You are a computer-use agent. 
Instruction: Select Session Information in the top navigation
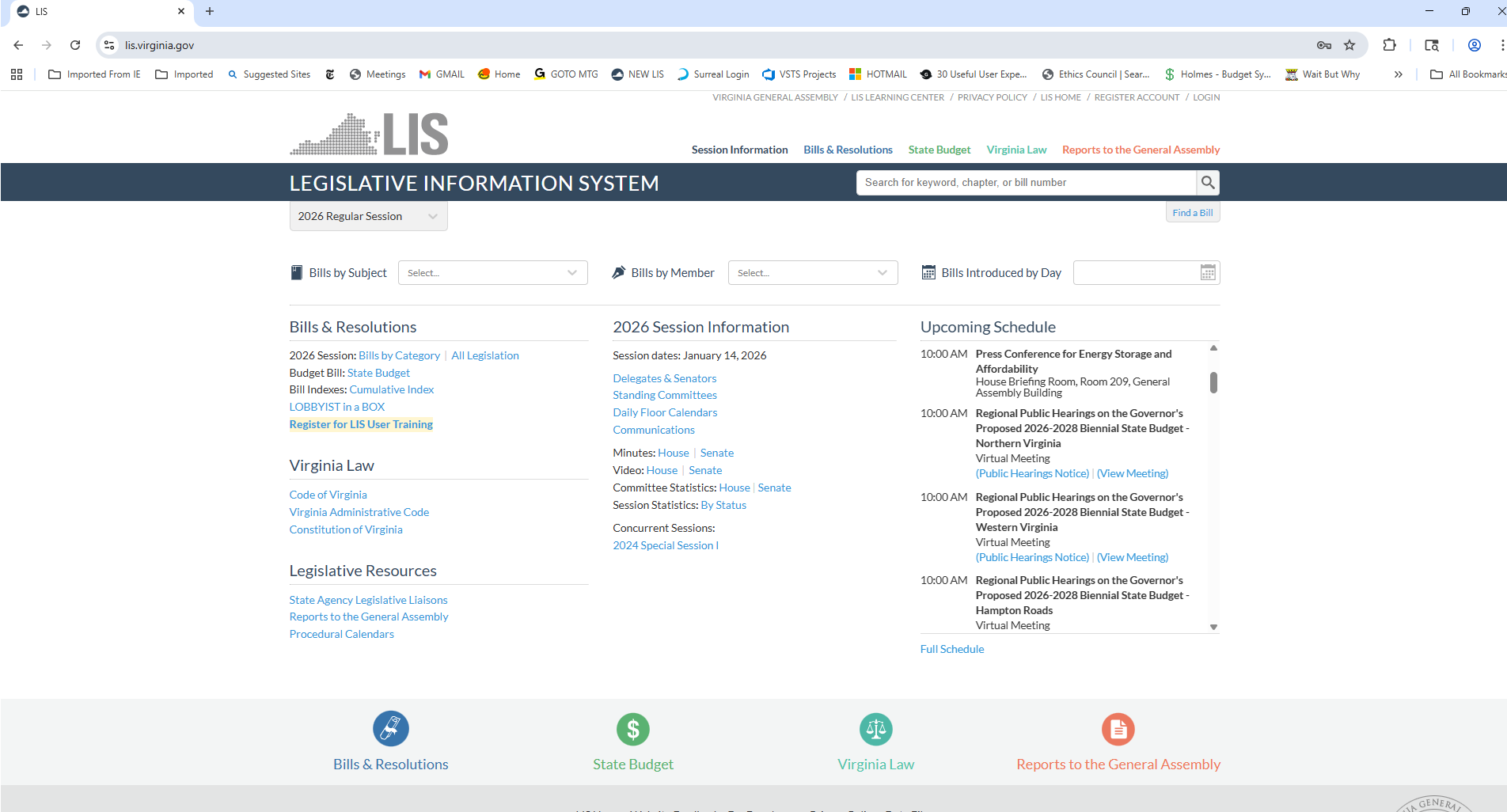738,150
